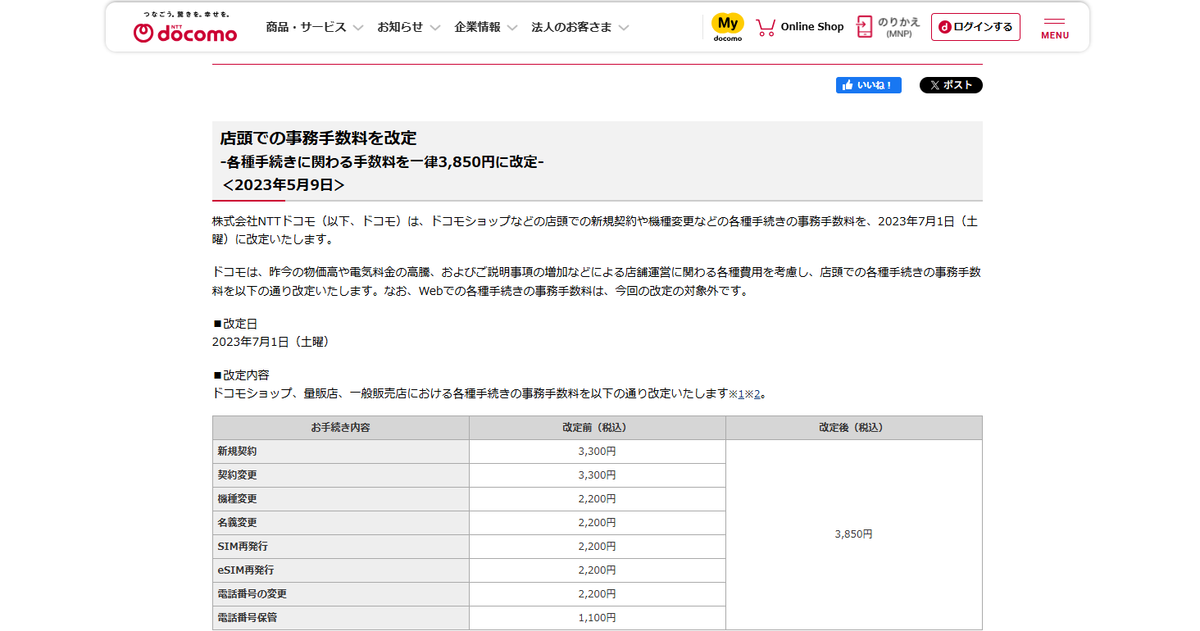Viewport: 1200px width, 631px height.
Task: Expand the 企業情報 menu
Action: click(485, 27)
